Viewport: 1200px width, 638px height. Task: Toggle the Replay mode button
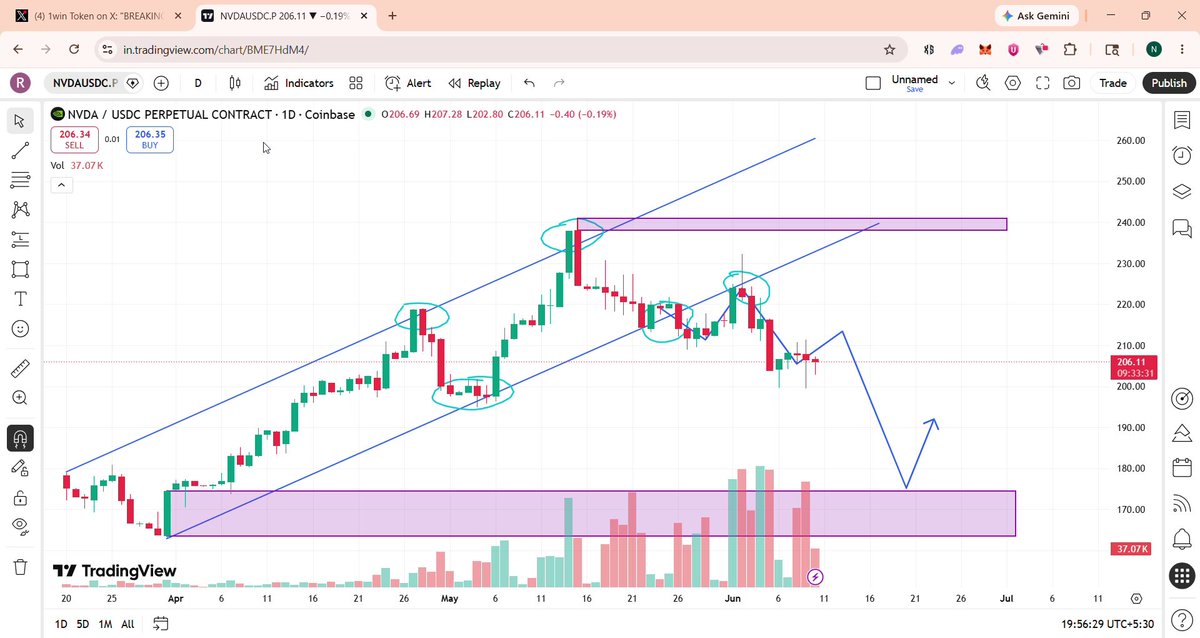point(474,83)
